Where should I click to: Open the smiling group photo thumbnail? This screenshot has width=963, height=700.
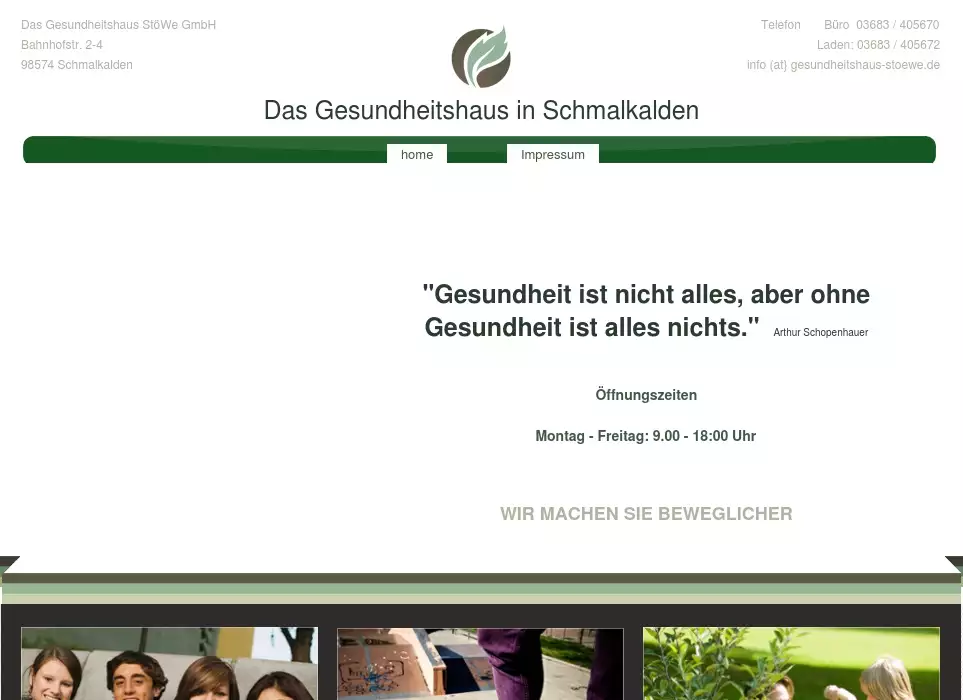click(x=169, y=664)
